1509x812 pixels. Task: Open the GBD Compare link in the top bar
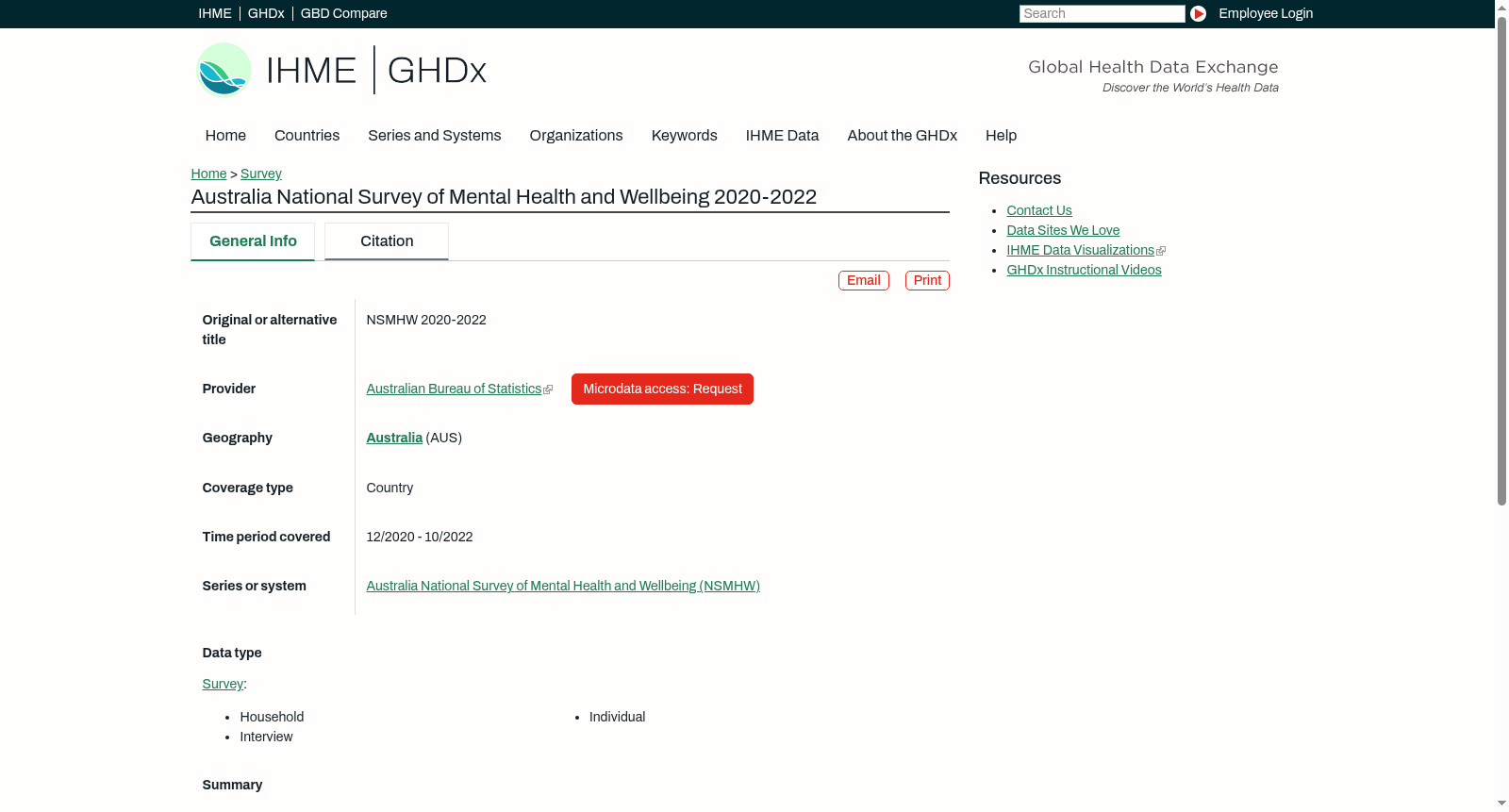[x=344, y=13]
